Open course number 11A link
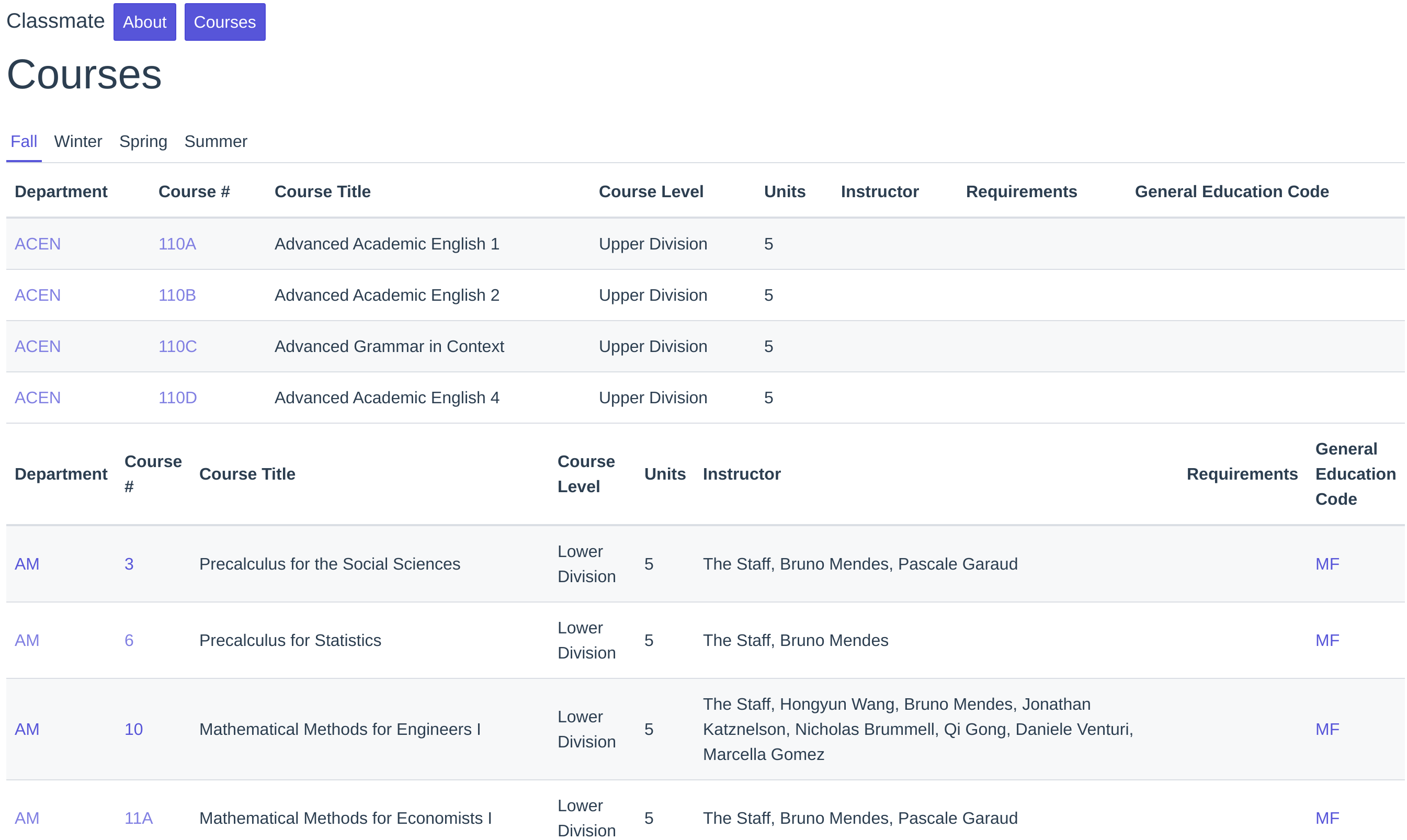The height and width of the screenshot is (840, 1407). tap(139, 818)
